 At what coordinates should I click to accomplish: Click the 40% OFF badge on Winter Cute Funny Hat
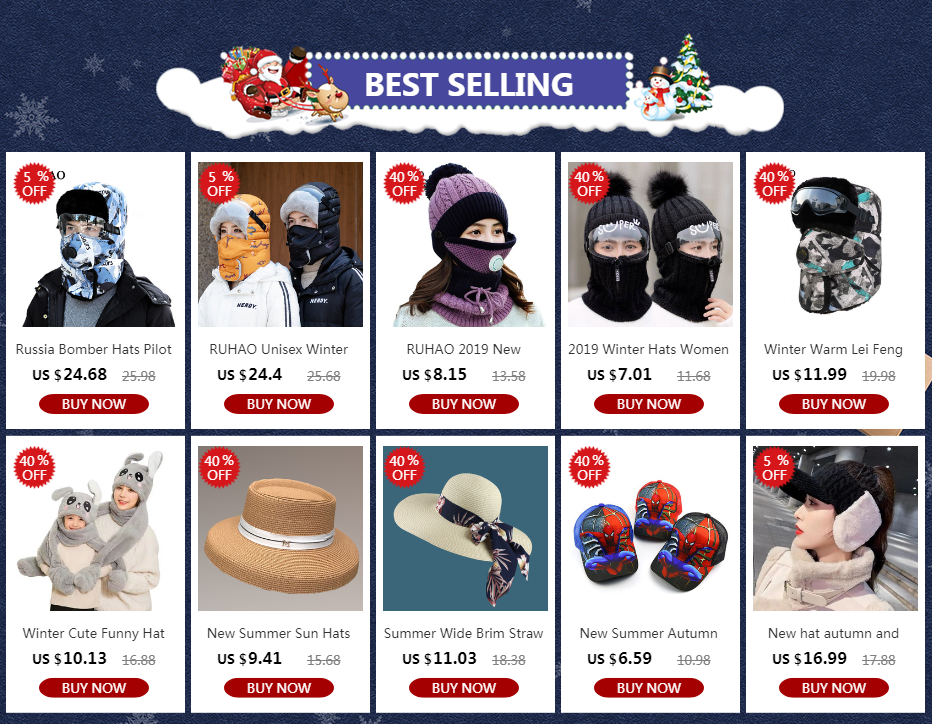pos(34,468)
